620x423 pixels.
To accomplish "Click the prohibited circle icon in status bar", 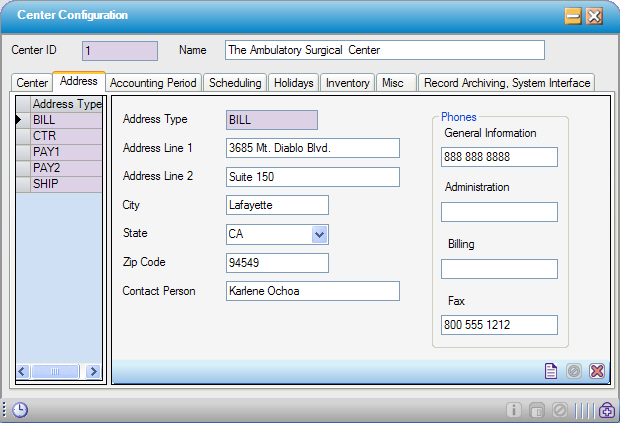I will (x=560, y=410).
